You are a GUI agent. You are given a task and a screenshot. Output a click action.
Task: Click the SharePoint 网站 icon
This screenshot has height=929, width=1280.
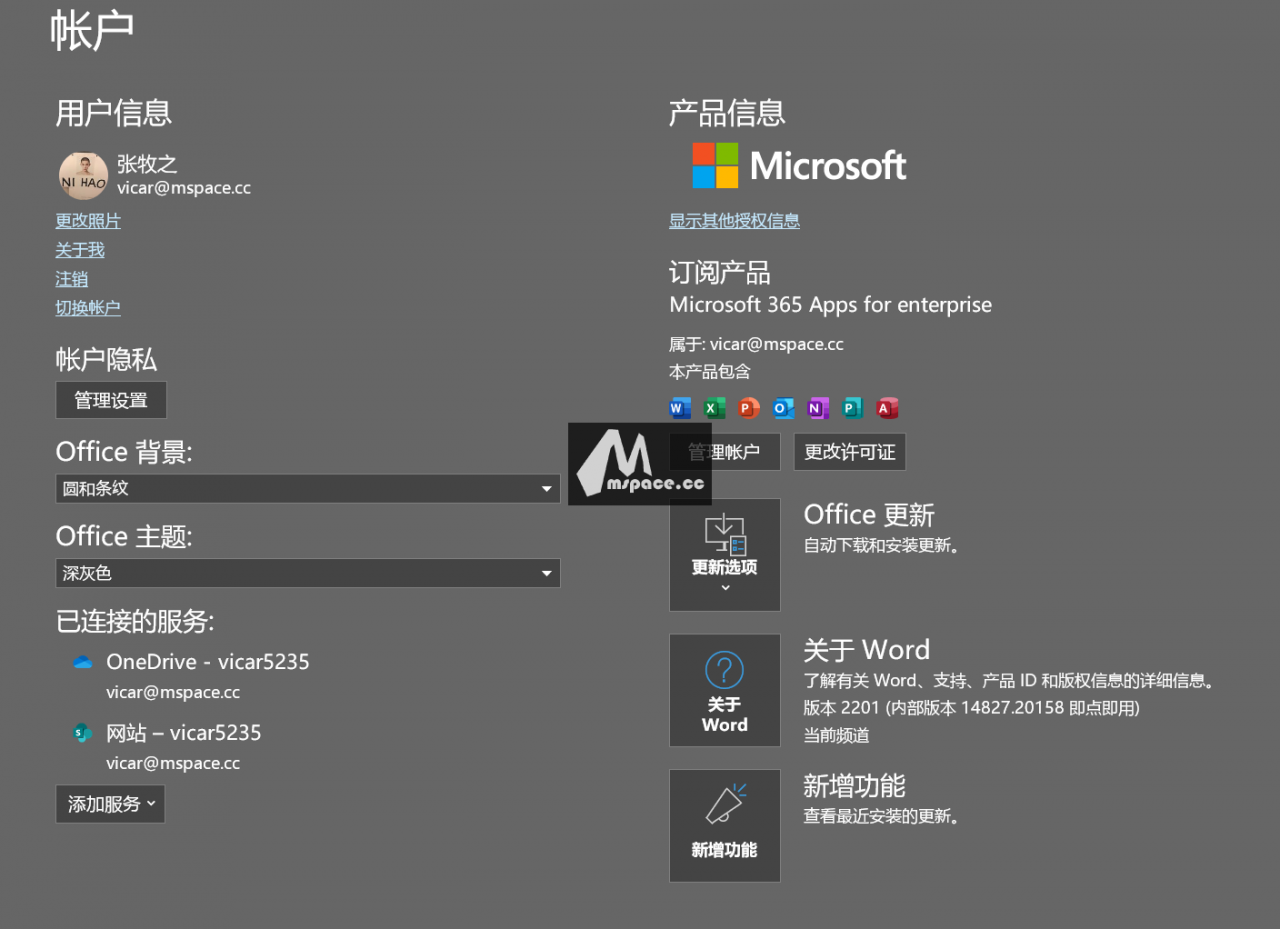(x=82, y=733)
